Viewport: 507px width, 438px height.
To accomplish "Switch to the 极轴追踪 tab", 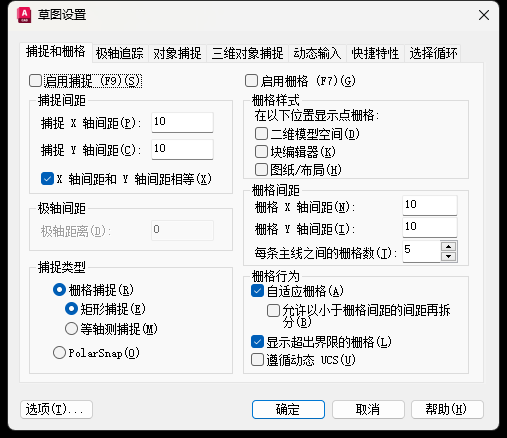I will (120, 53).
